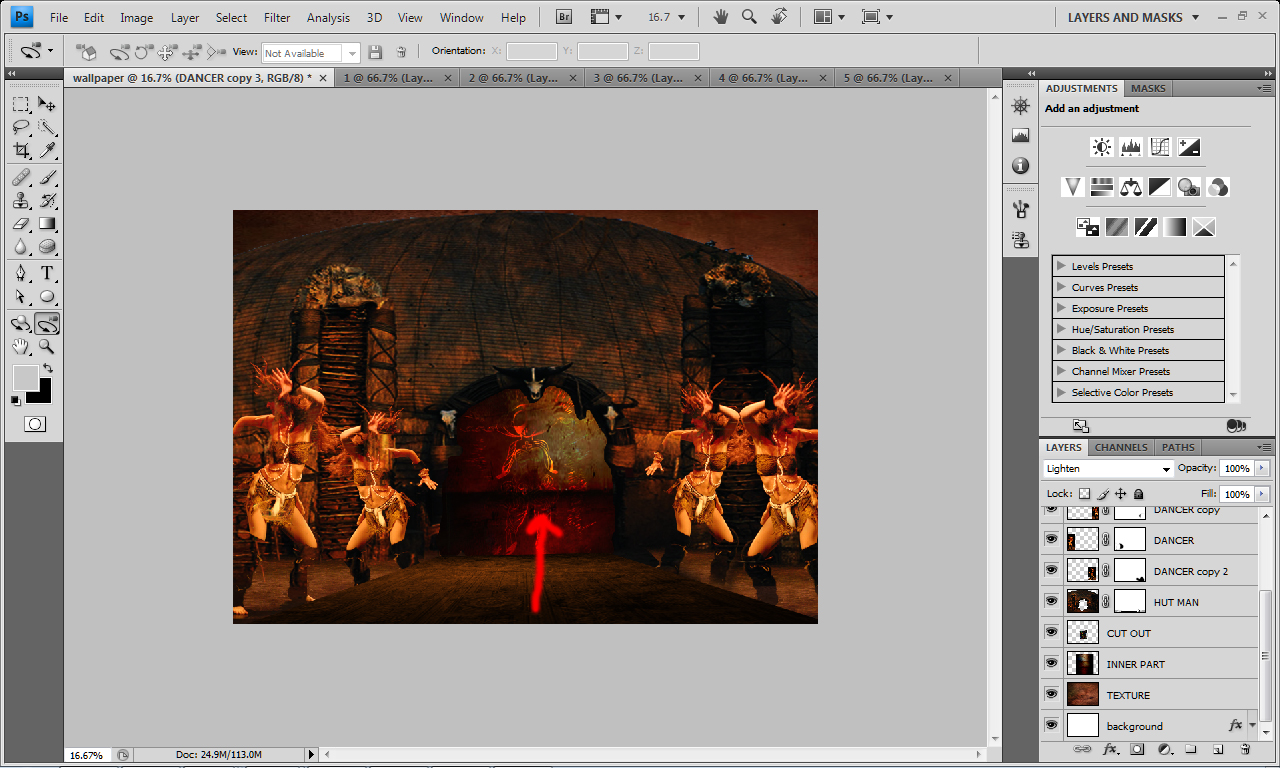Hide the DANCER copy 2 layer
This screenshot has height=768, width=1280.
pyautogui.click(x=1051, y=570)
